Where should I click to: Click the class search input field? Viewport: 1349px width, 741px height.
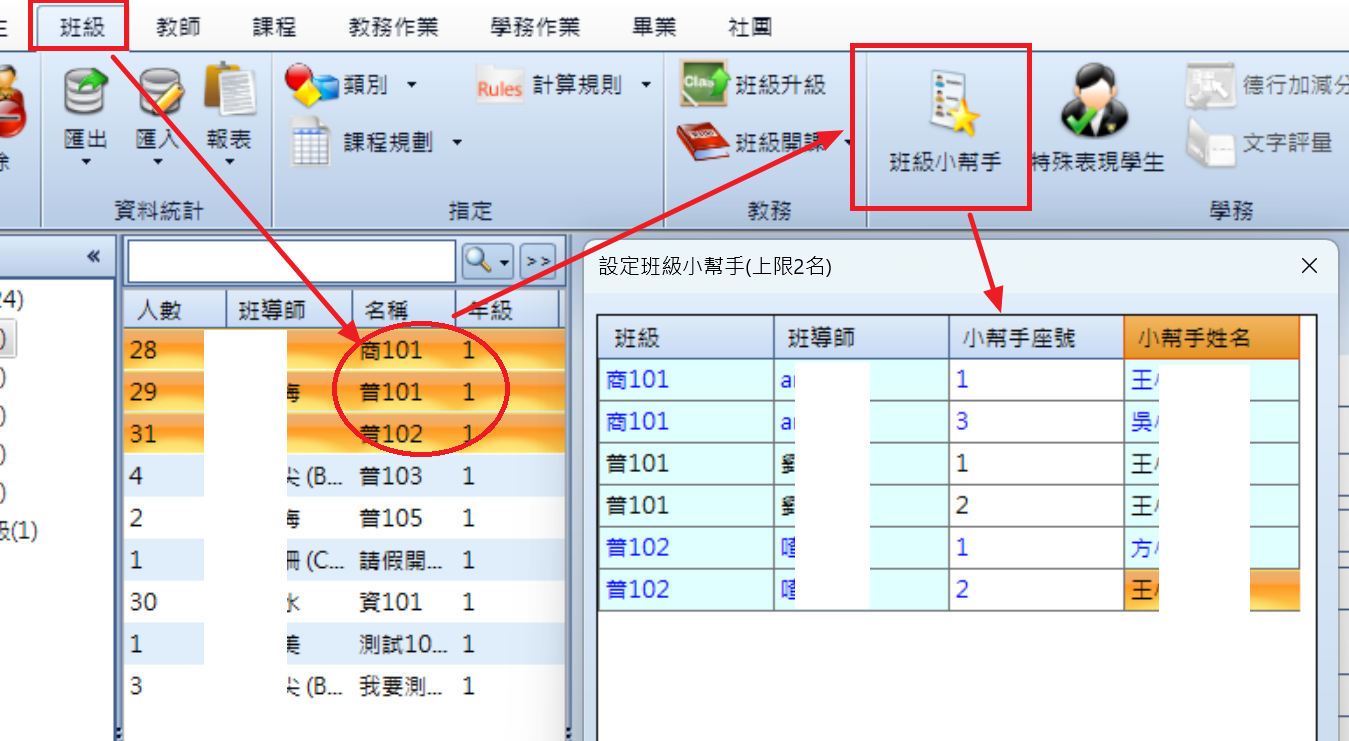click(292, 261)
